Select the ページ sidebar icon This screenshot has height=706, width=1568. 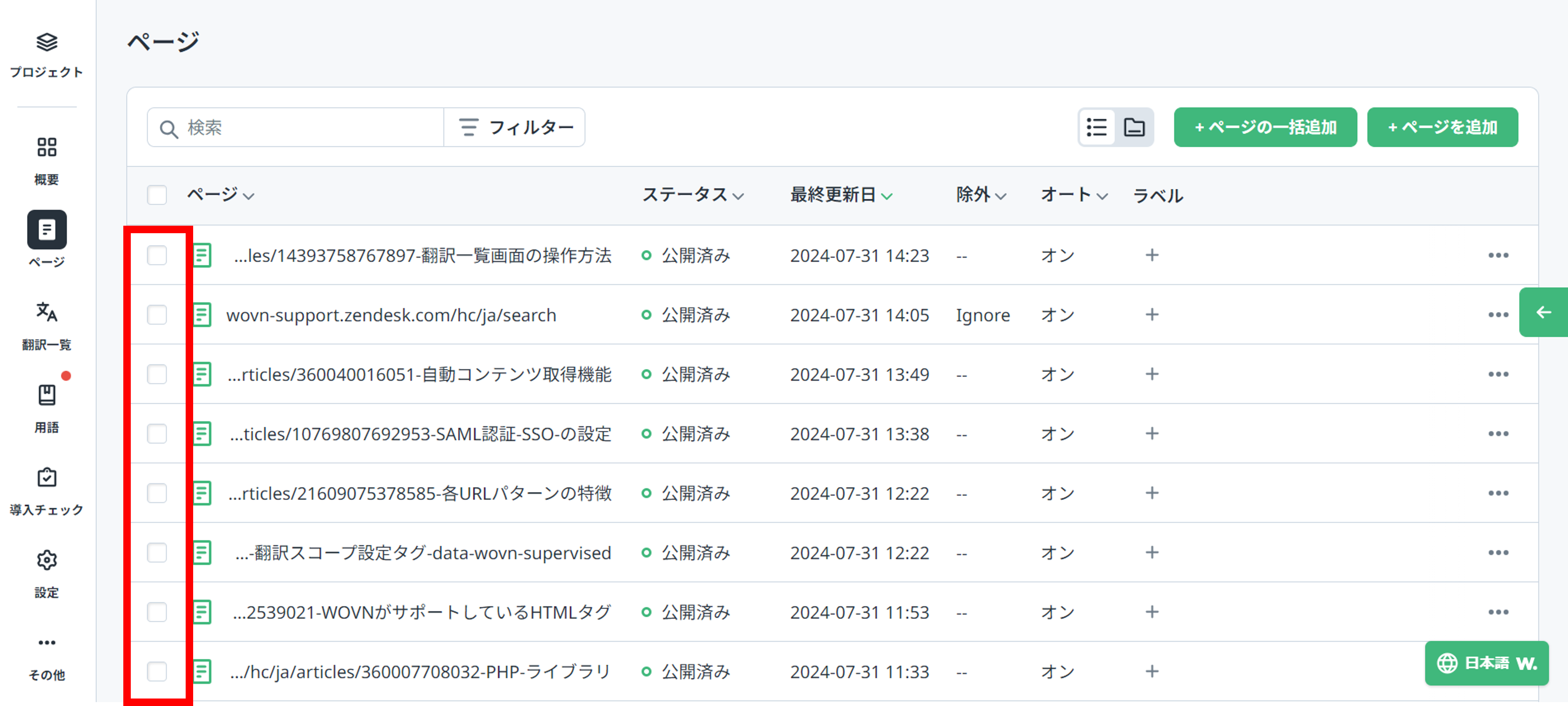coord(47,230)
